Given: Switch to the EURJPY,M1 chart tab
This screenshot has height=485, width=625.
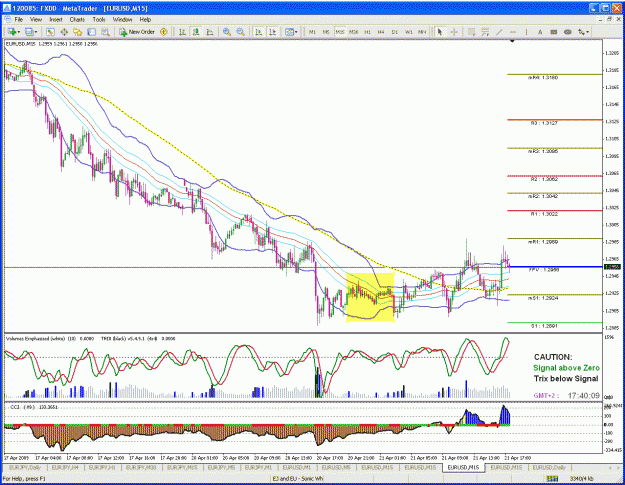Looking at the screenshot, I should tap(258, 467).
